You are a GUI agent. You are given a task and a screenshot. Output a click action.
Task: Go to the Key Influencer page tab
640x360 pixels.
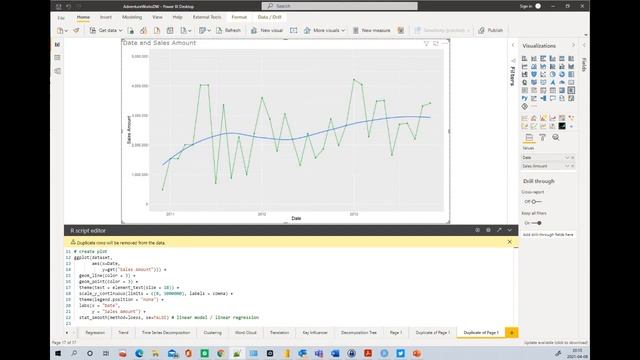pyautogui.click(x=315, y=333)
